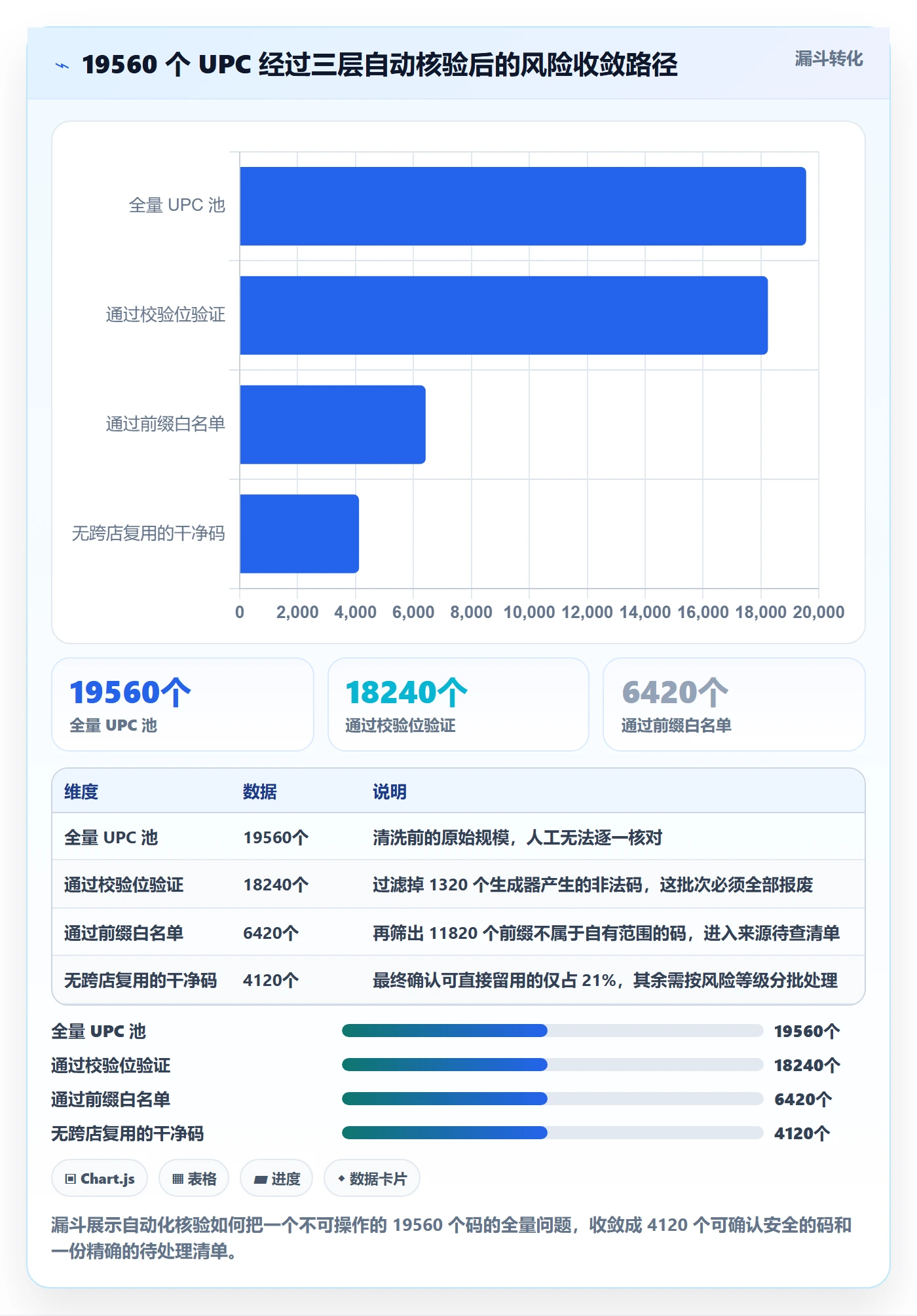The height and width of the screenshot is (1316, 917).
Task: Click the 20,000 x-axis tick label
Action: point(819,612)
